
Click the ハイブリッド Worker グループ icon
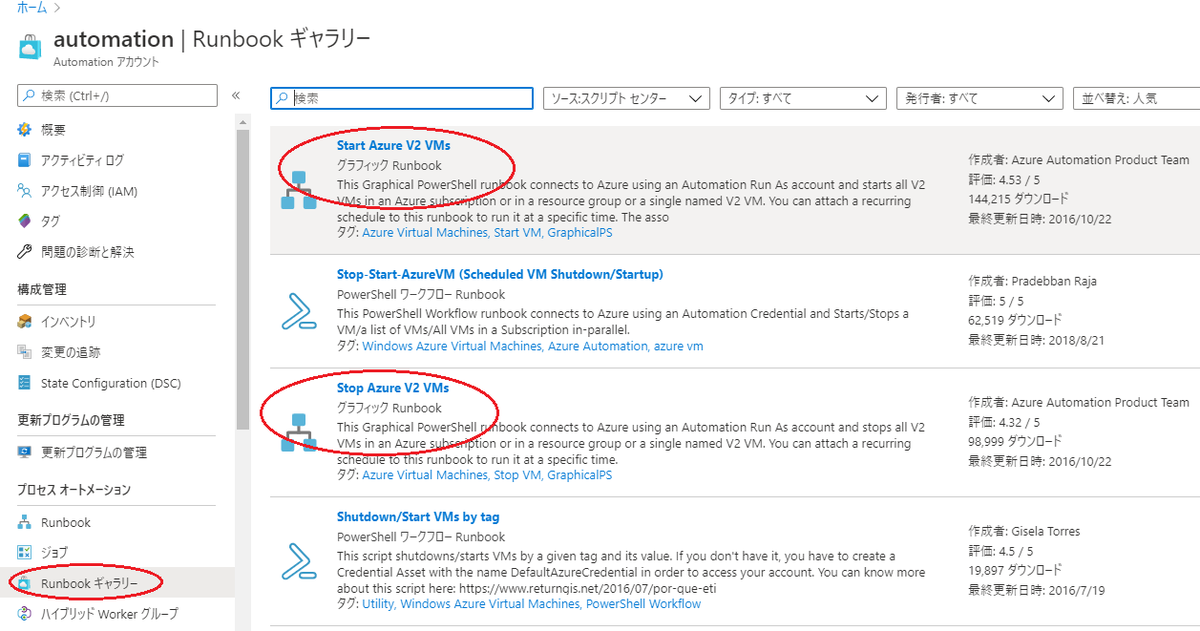(x=25, y=613)
